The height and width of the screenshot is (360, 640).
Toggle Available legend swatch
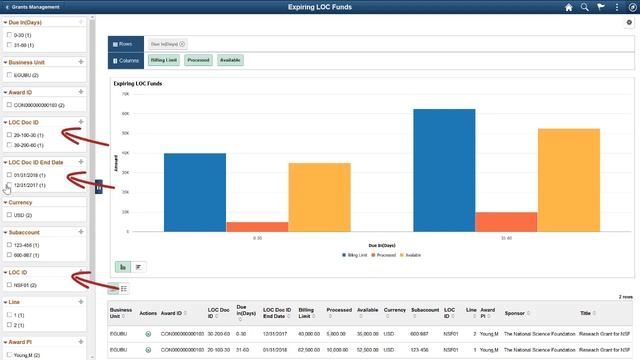(402, 255)
